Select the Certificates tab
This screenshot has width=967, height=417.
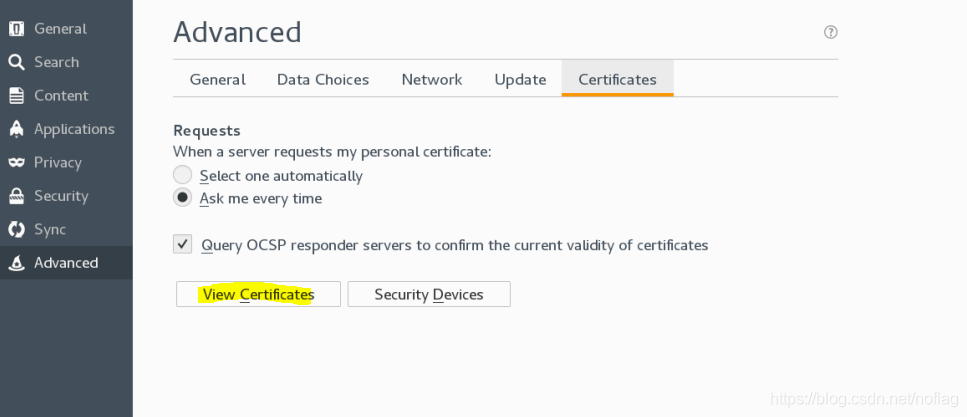point(617,80)
